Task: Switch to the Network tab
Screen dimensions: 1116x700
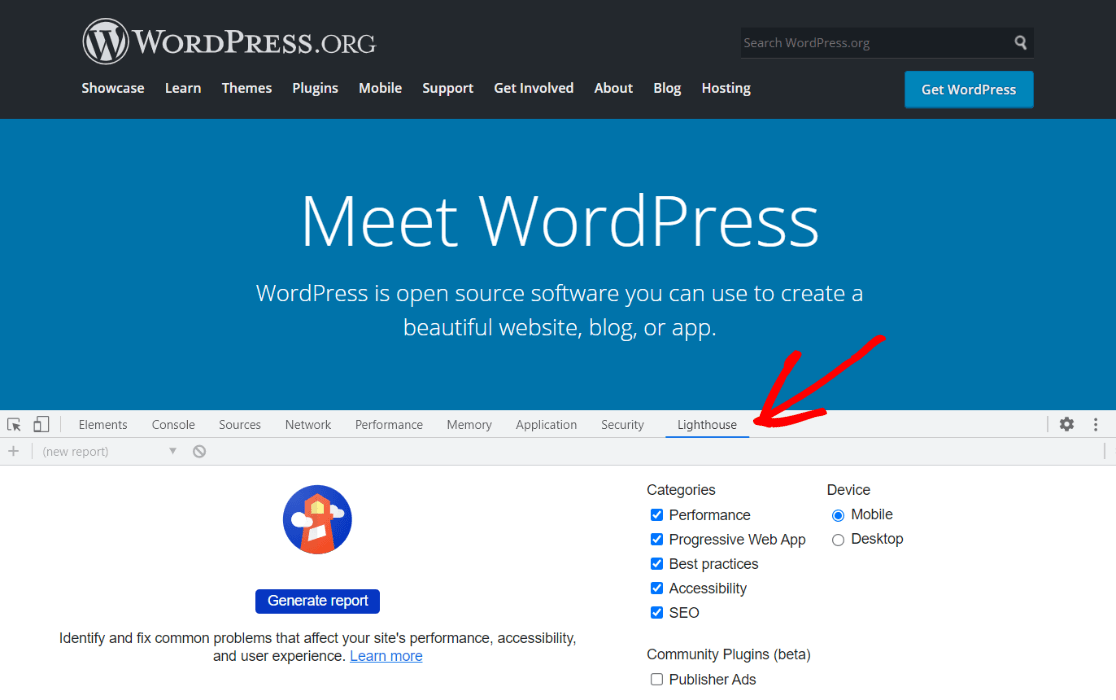Action: [x=308, y=425]
